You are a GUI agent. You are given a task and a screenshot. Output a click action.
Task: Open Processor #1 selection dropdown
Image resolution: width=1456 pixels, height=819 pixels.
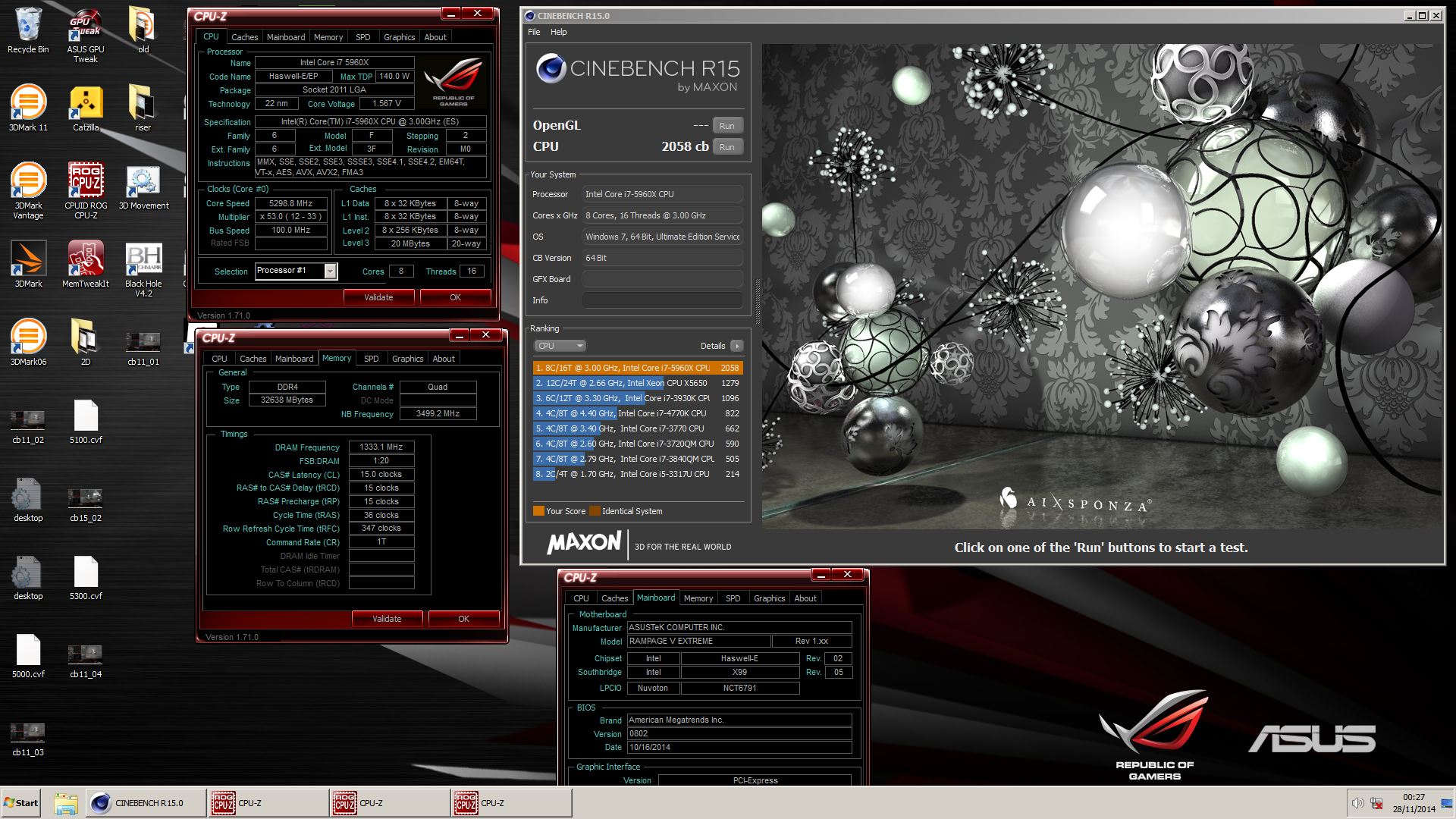(x=297, y=271)
